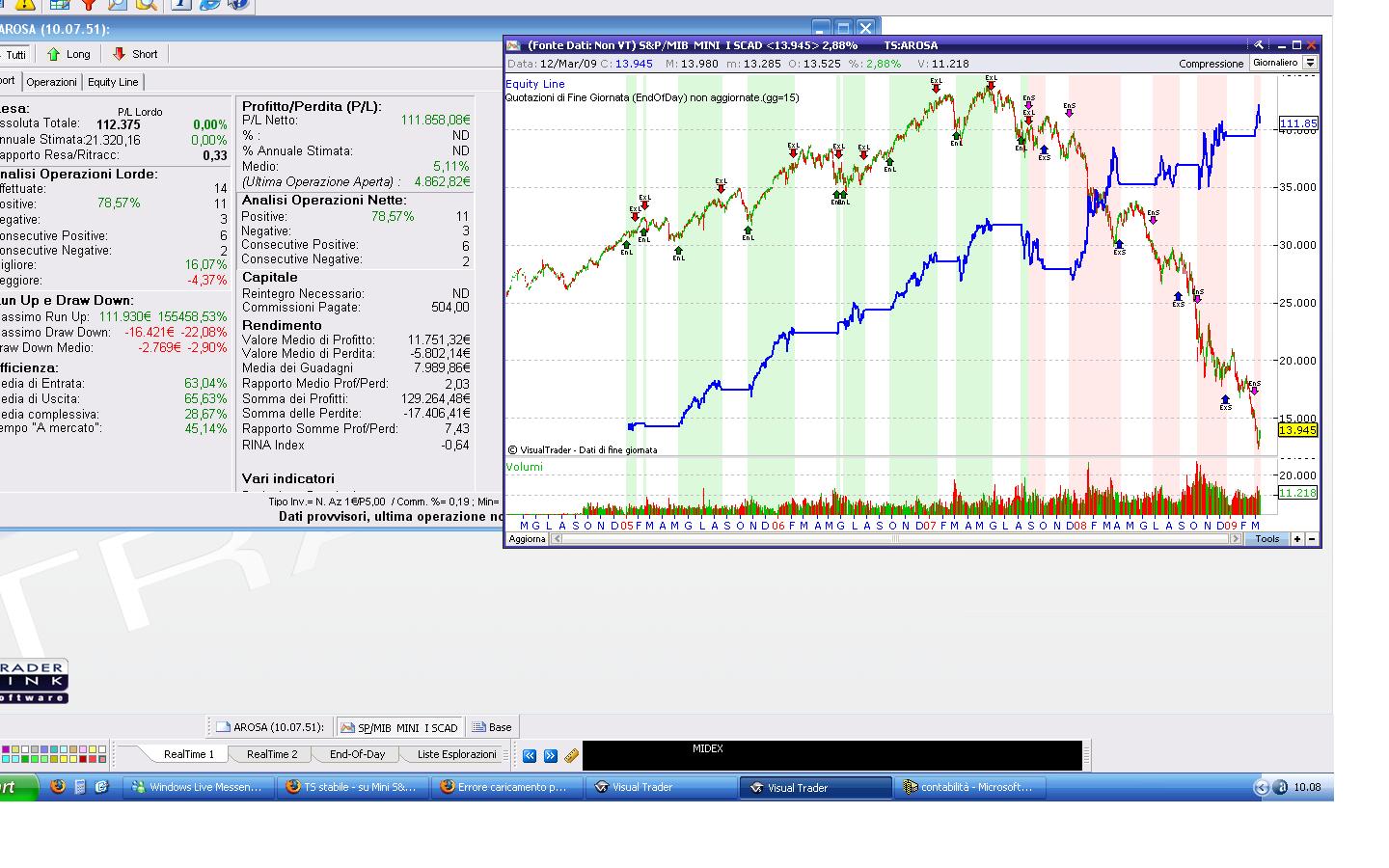Open 'contabilità - Microsoft...' taskbar button
Image resolution: width=1389 pixels, height=868 pixels.
970,787
